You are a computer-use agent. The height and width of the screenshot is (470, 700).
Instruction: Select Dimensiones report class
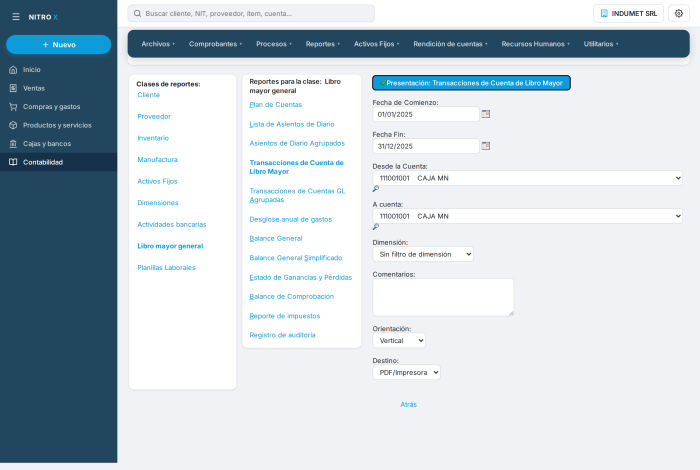(158, 203)
